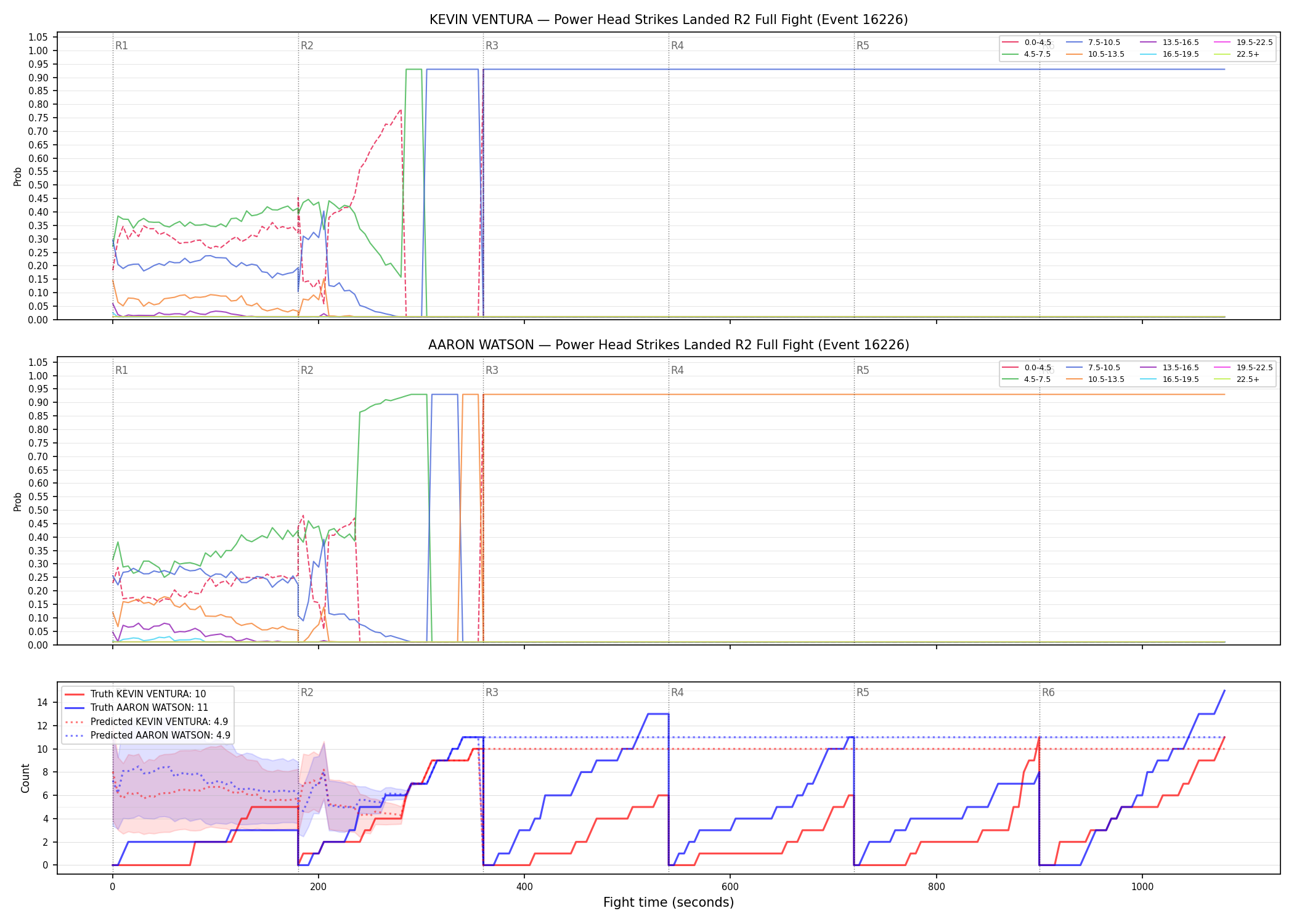Click R1 round label in Aaron Watson chart
Viewport: 1294px width, 924px height.
[121, 370]
